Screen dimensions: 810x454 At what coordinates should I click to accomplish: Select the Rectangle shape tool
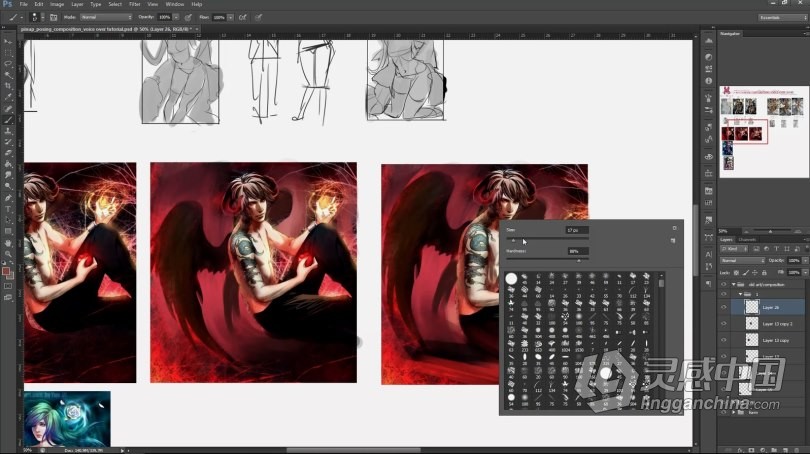(x=8, y=231)
